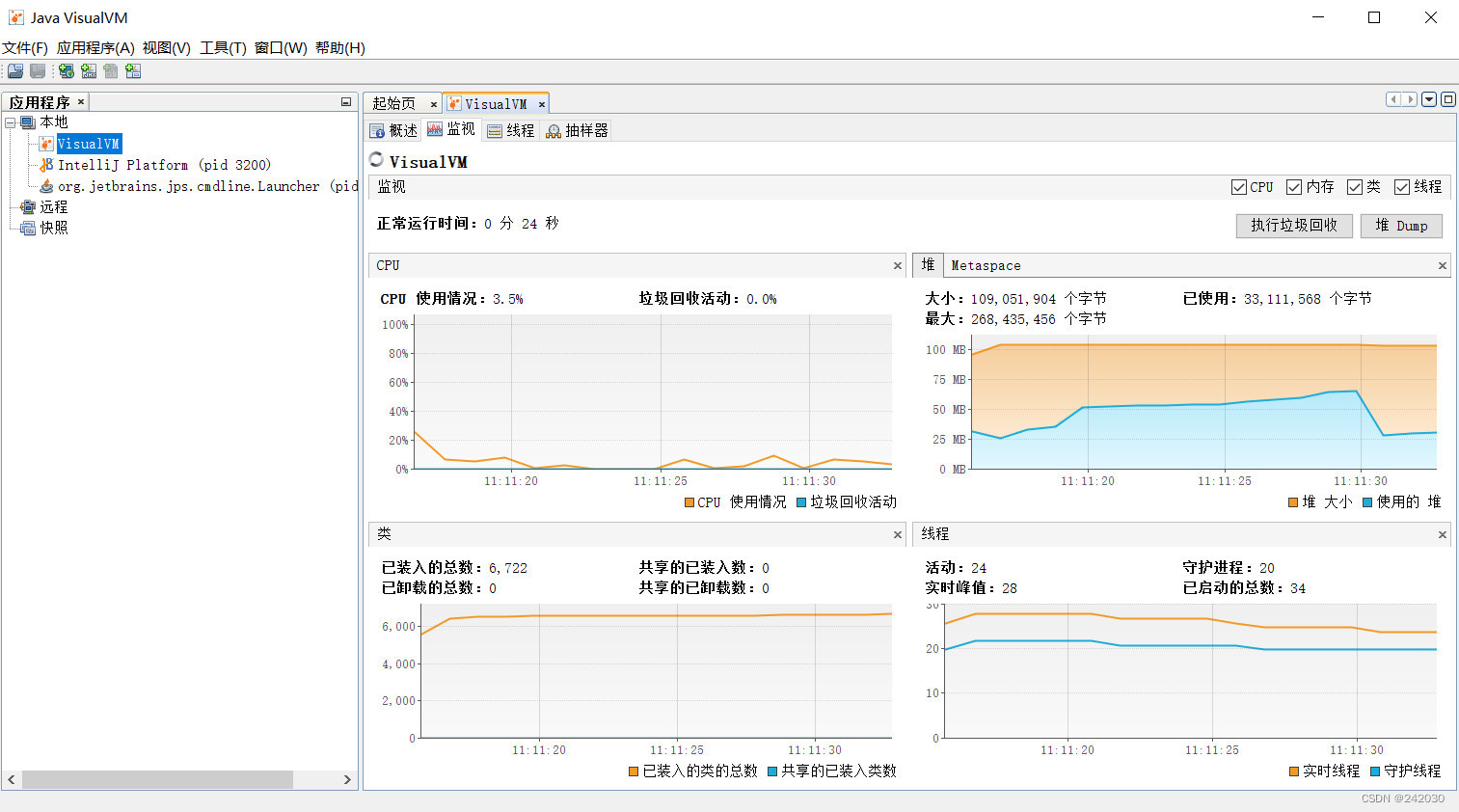Click the Load Snapshot toolbar icon

[15, 70]
